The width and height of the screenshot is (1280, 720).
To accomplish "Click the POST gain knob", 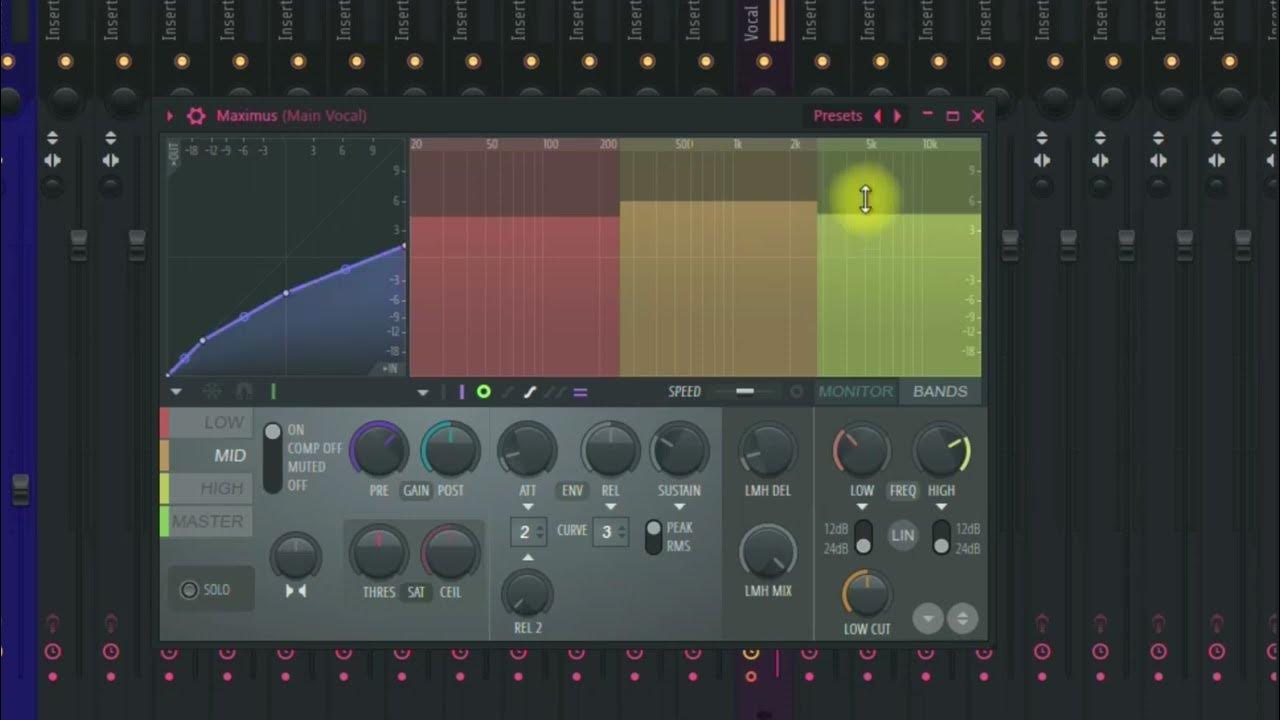I will (451, 449).
